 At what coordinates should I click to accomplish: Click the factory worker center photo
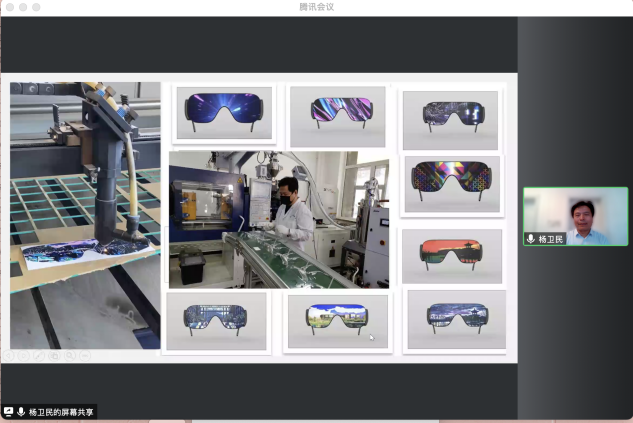pyautogui.click(x=279, y=220)
